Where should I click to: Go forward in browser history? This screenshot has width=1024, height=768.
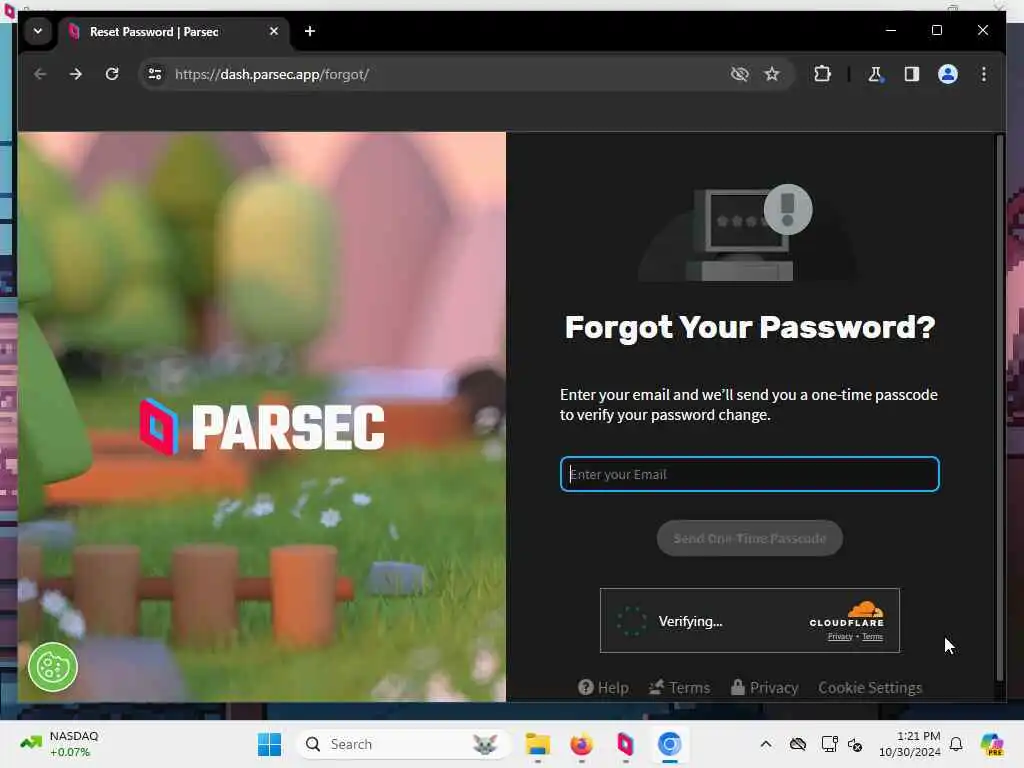(x=76, y=74)
